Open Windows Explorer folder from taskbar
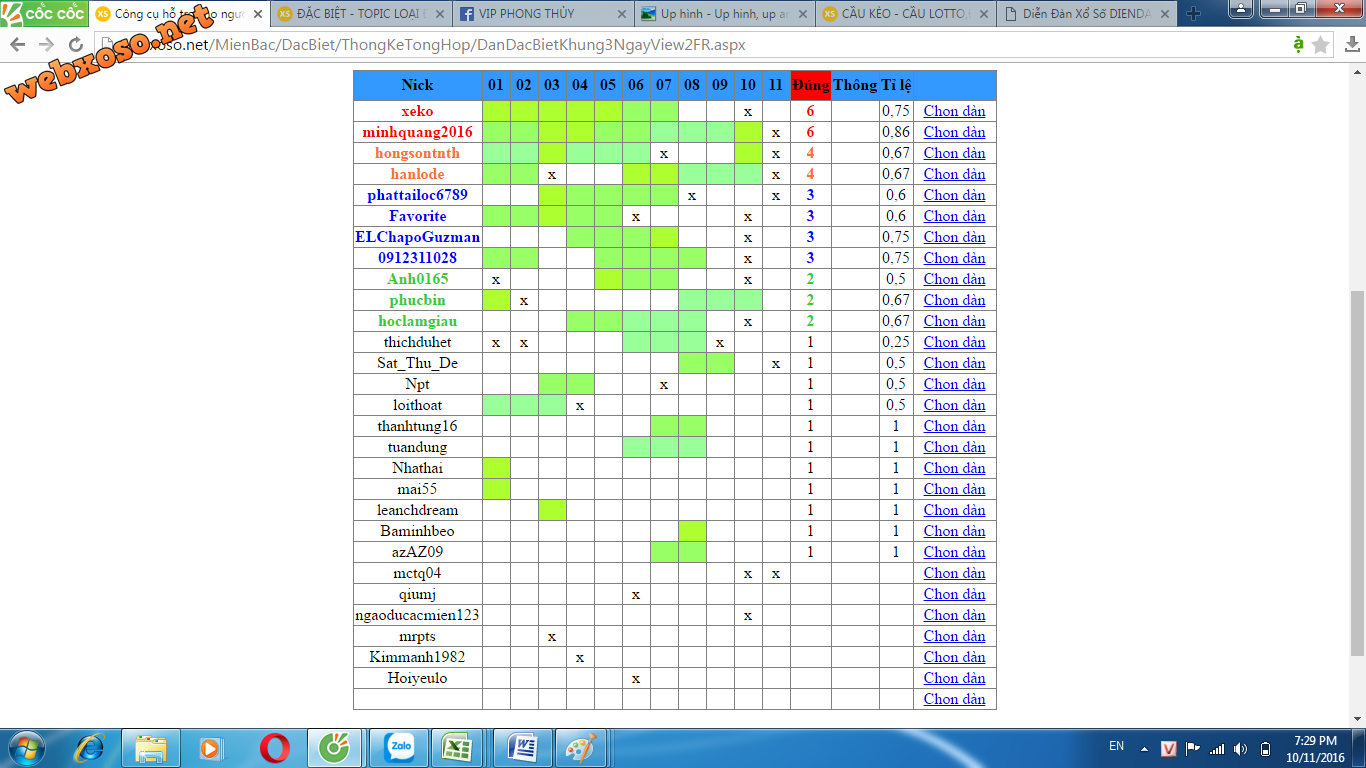 151,748
